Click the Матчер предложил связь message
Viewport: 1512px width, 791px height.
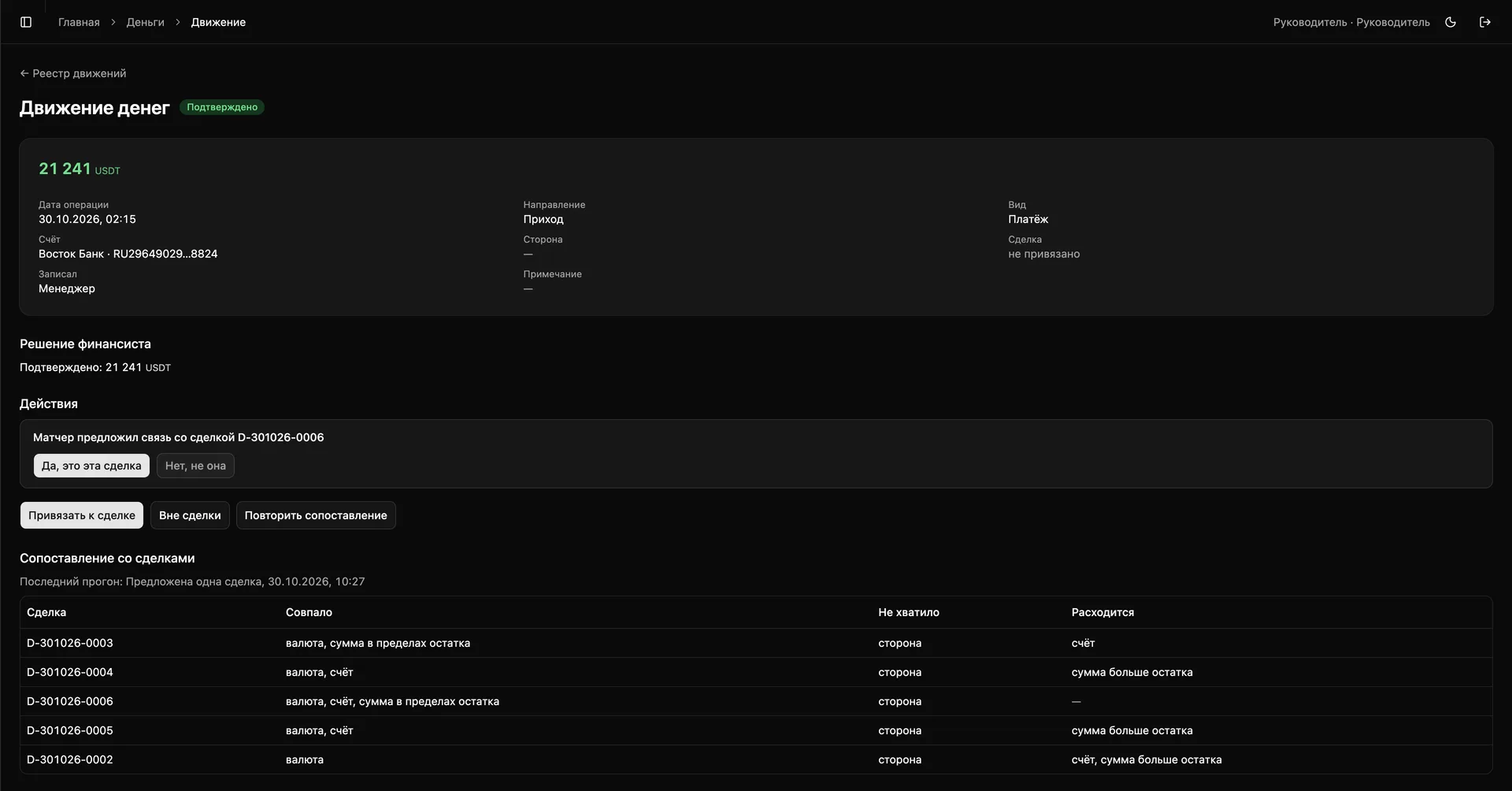click(x=179, y=437)
